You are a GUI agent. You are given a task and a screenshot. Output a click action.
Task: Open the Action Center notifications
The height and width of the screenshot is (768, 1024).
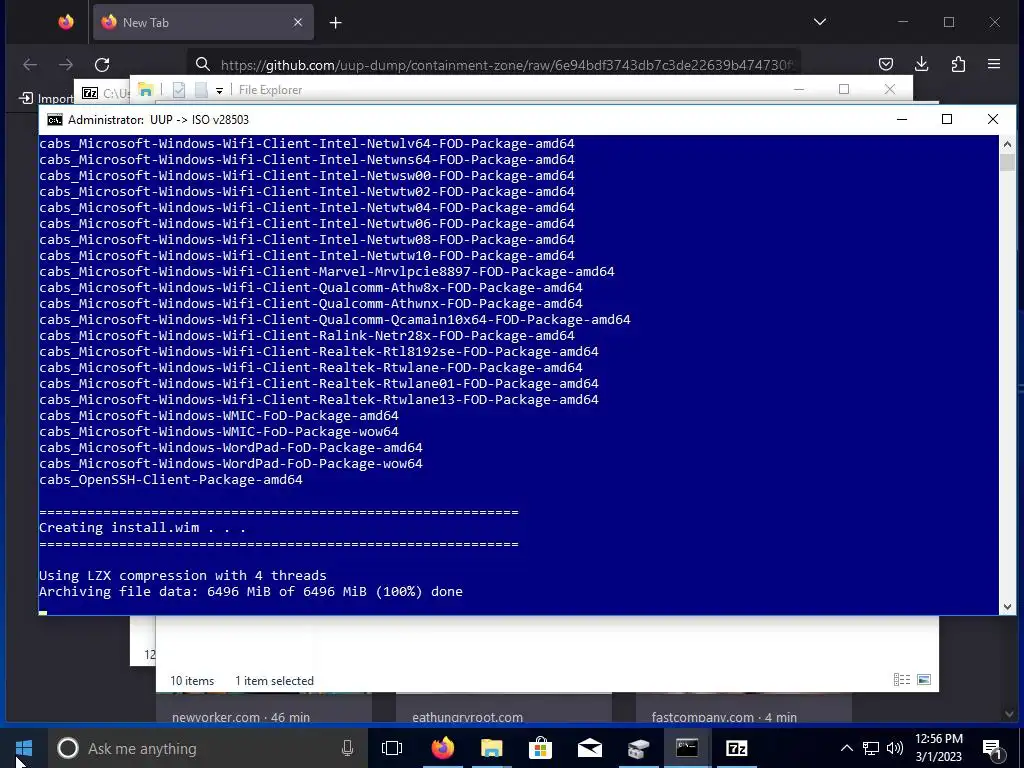click(x=993, y=748)
